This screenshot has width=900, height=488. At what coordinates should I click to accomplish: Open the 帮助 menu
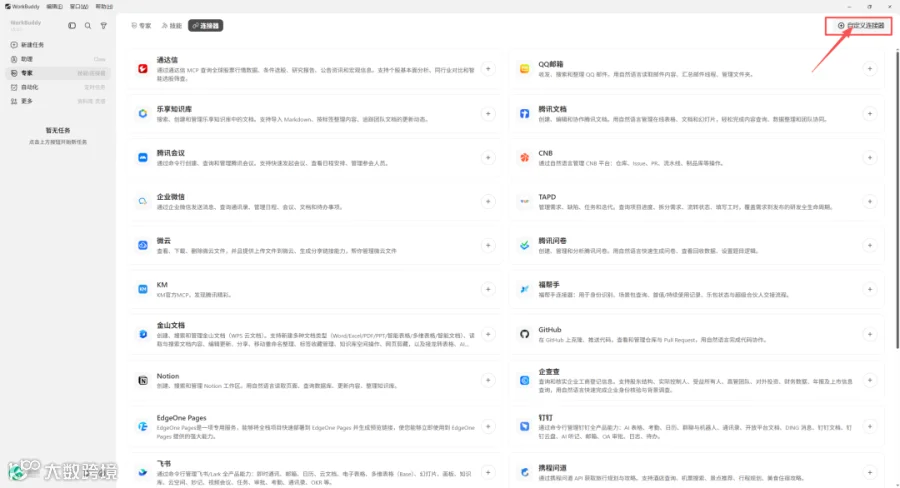[x=104, y=6]
